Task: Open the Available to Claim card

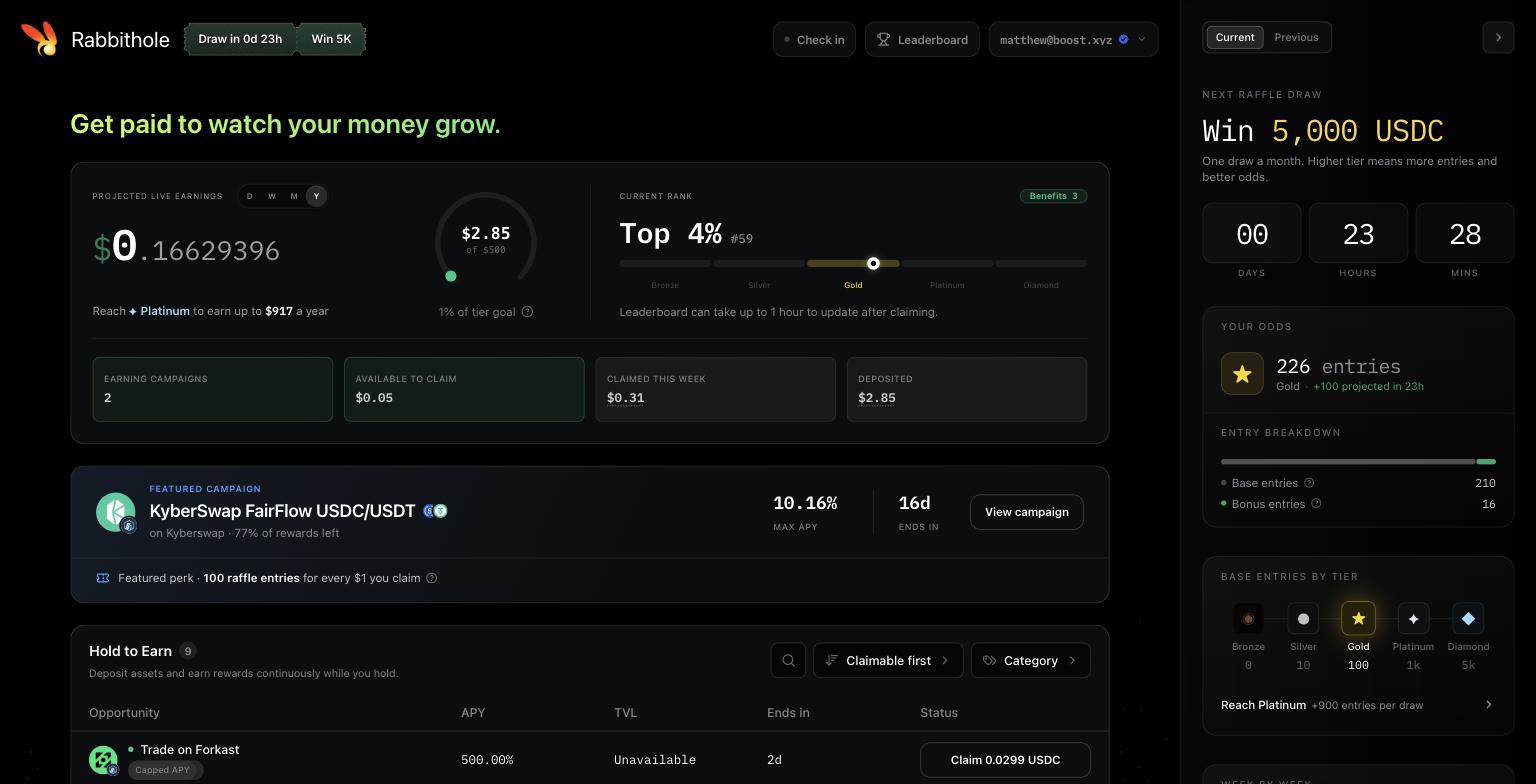Action: 464,389
